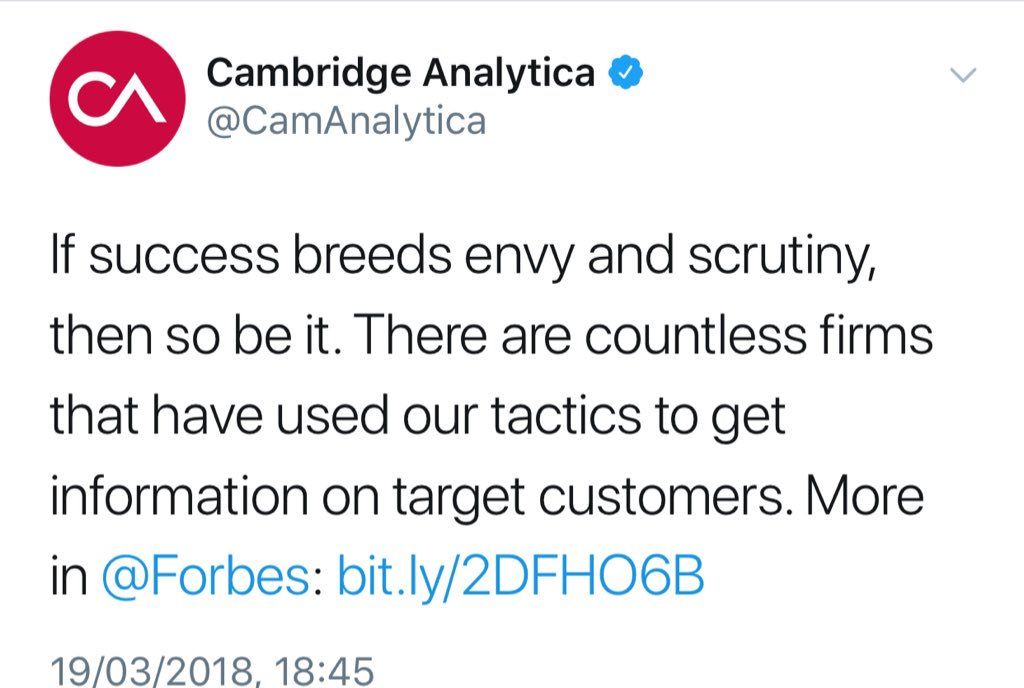Open the tweet options chevron menu
1024x688 pixels.
(x=962, y=77)
